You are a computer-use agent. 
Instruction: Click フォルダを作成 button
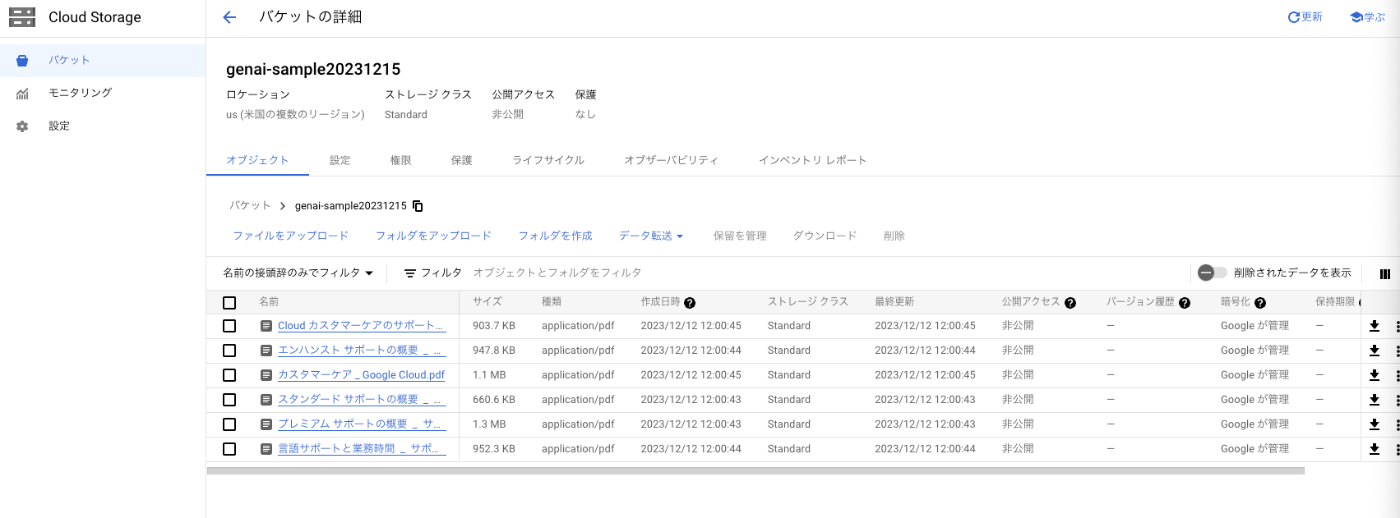pyautogui.click(x=555, y=236)
